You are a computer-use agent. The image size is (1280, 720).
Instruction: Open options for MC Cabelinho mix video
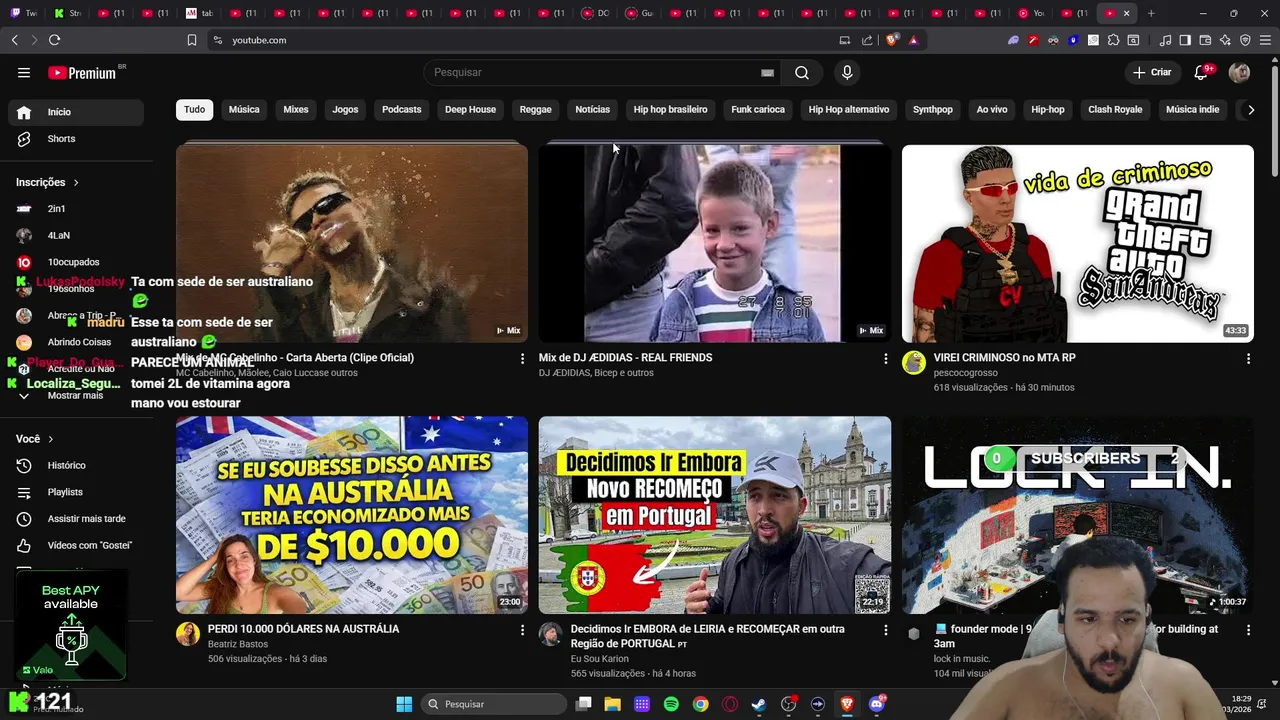[522, 358]
